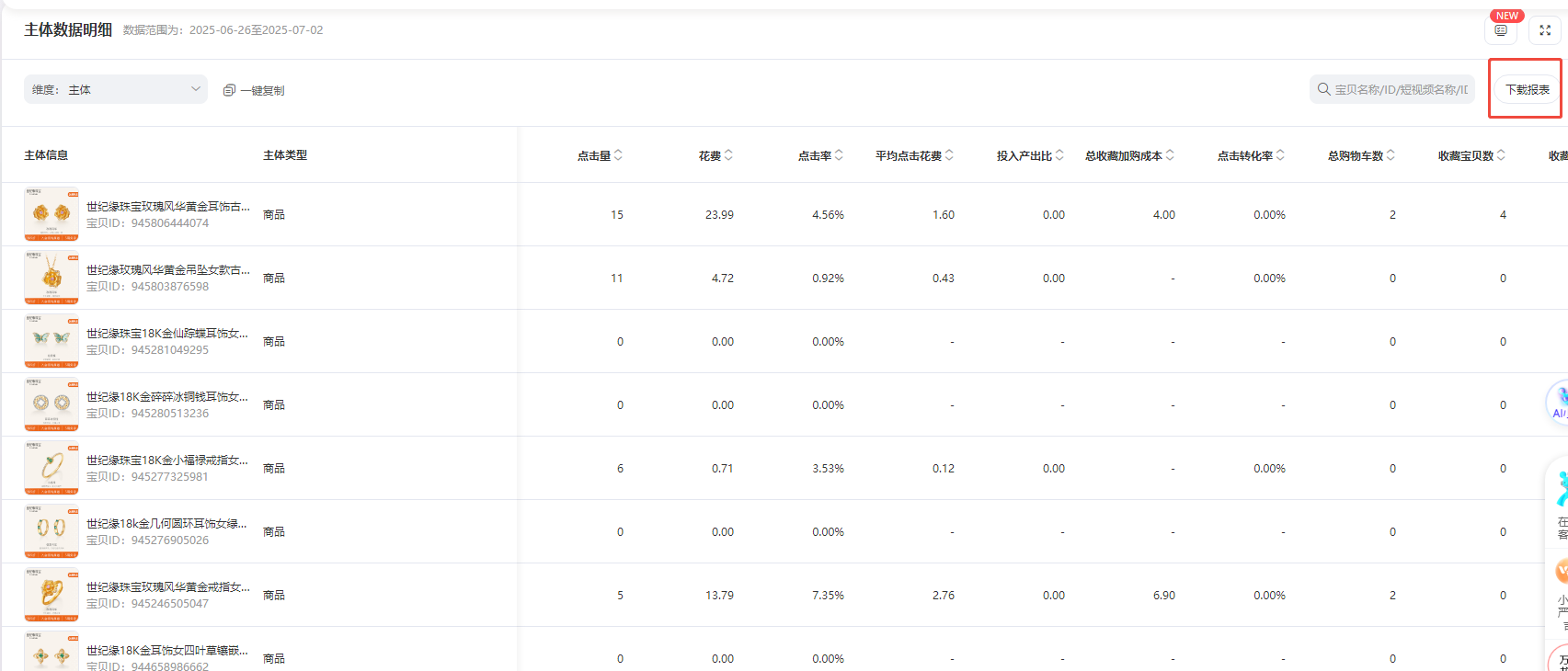The height and width of the screenshot is (671, 1568).
Task: Sort by 总购物车数 using its sort arrows
Action: 1391,155
